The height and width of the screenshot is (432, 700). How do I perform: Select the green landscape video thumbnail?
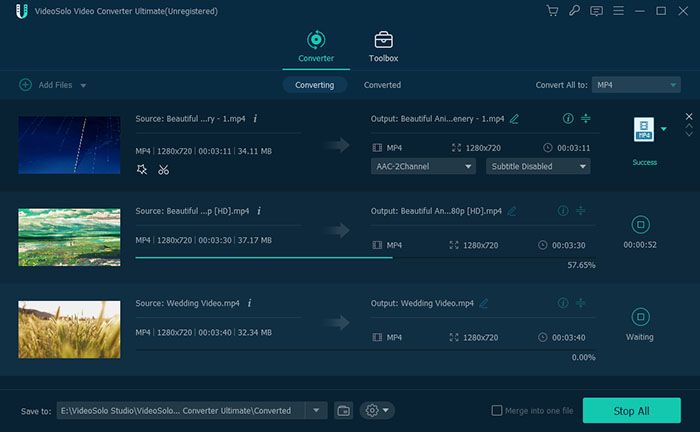(69, 237)
